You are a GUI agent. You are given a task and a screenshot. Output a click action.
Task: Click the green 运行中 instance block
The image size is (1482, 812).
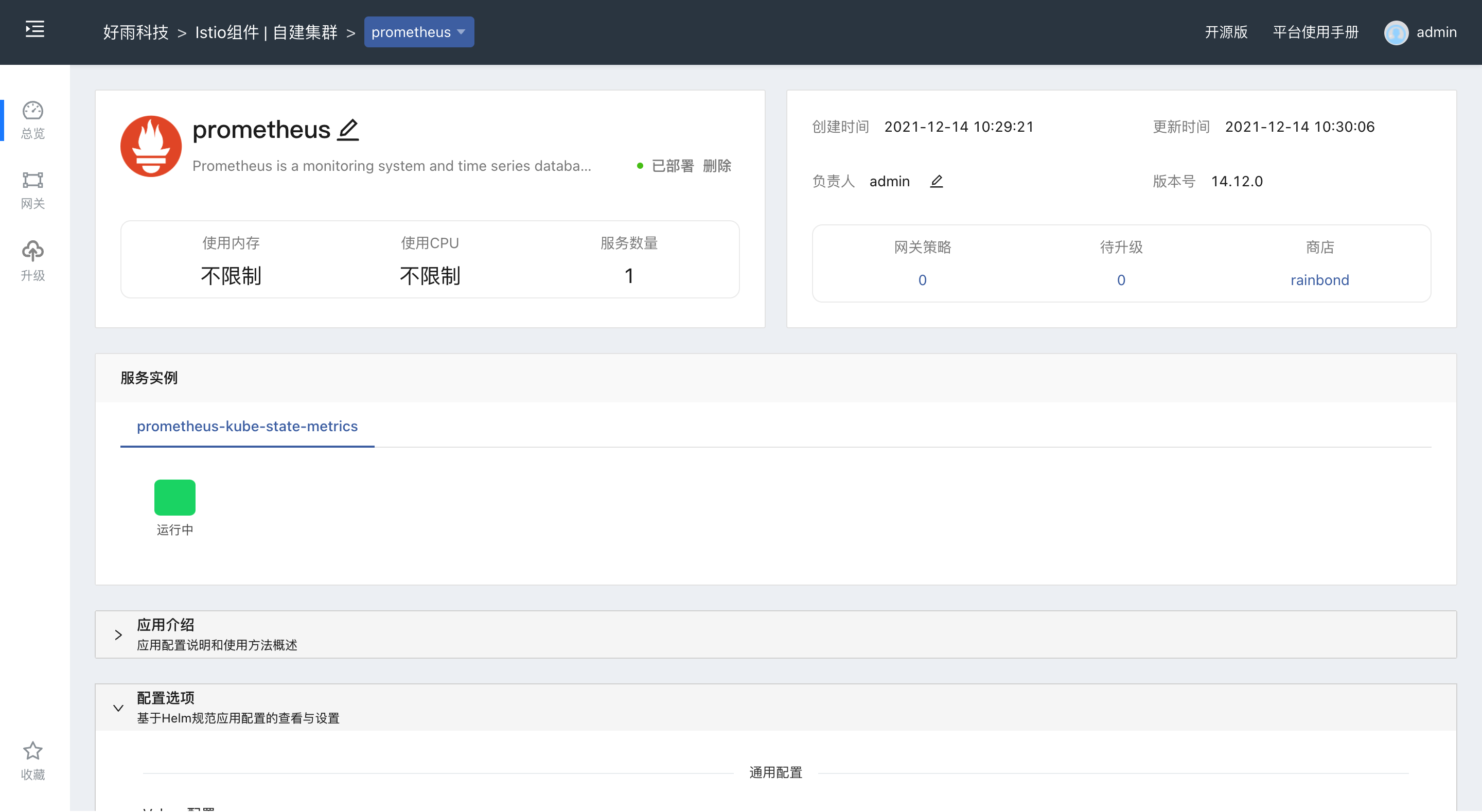175,497
